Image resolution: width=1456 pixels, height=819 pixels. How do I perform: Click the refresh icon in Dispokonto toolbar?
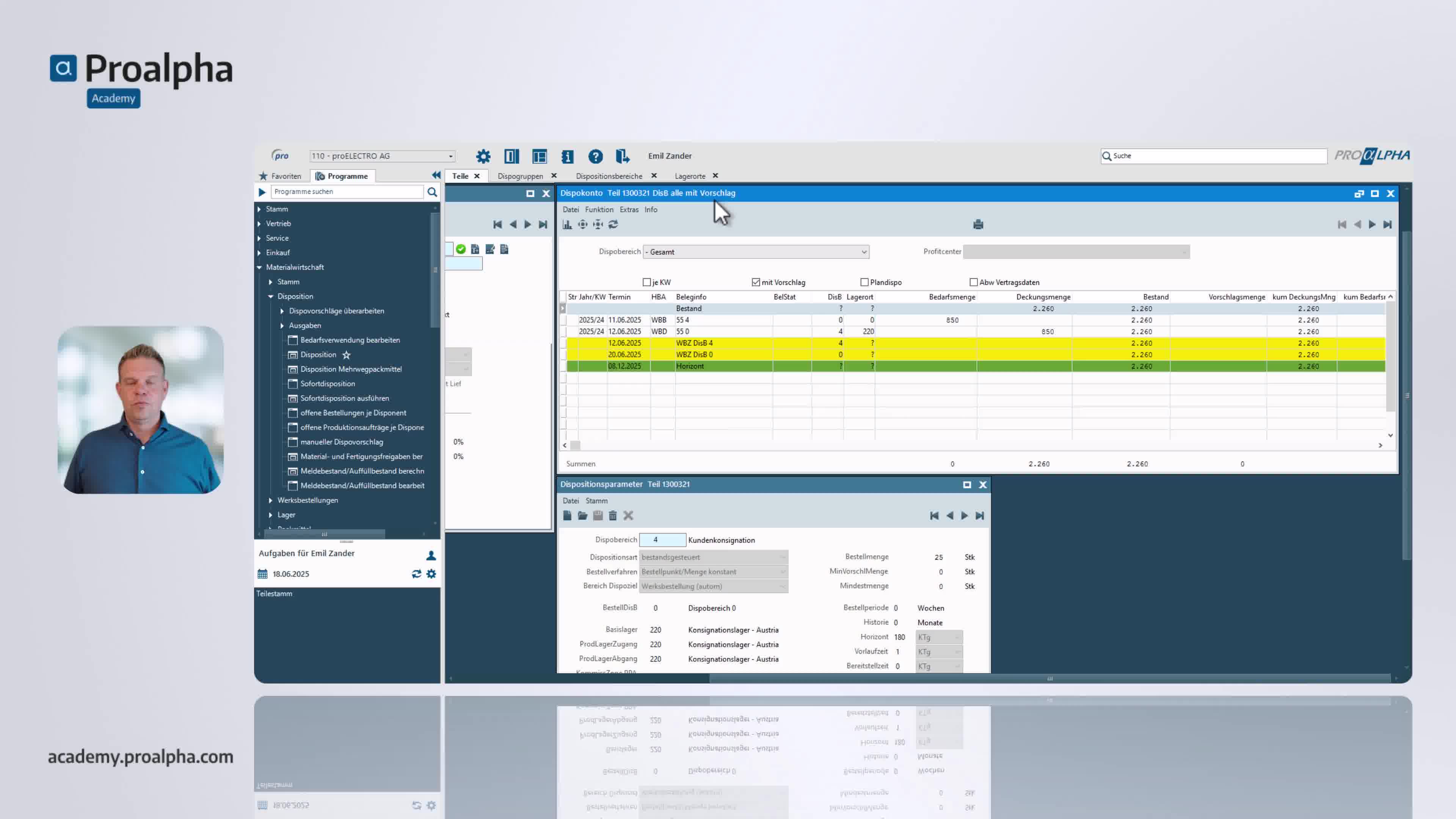613,224
